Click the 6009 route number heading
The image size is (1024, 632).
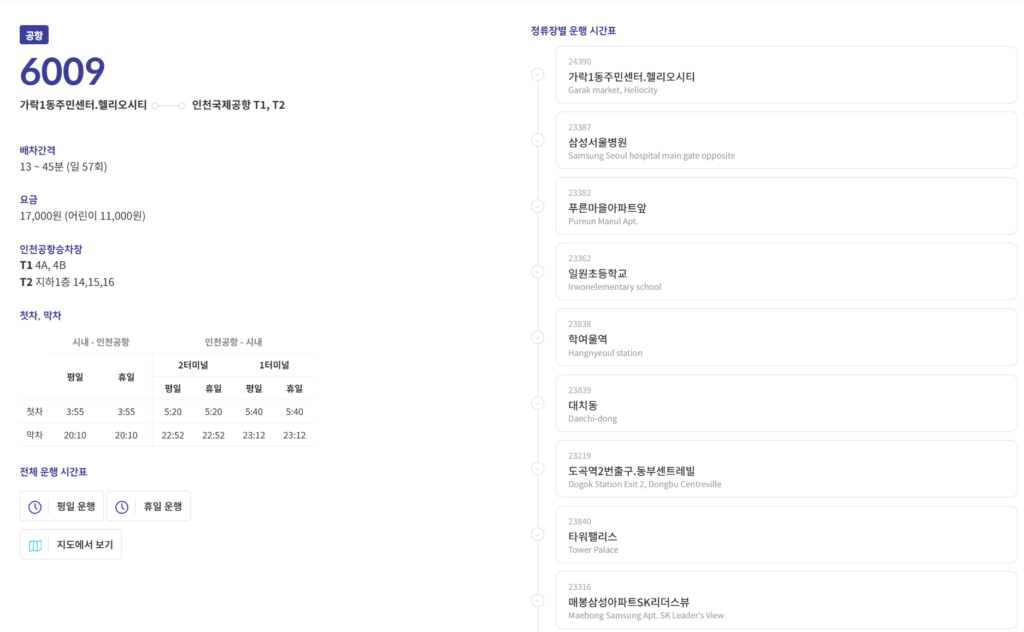tap(62, 72)
